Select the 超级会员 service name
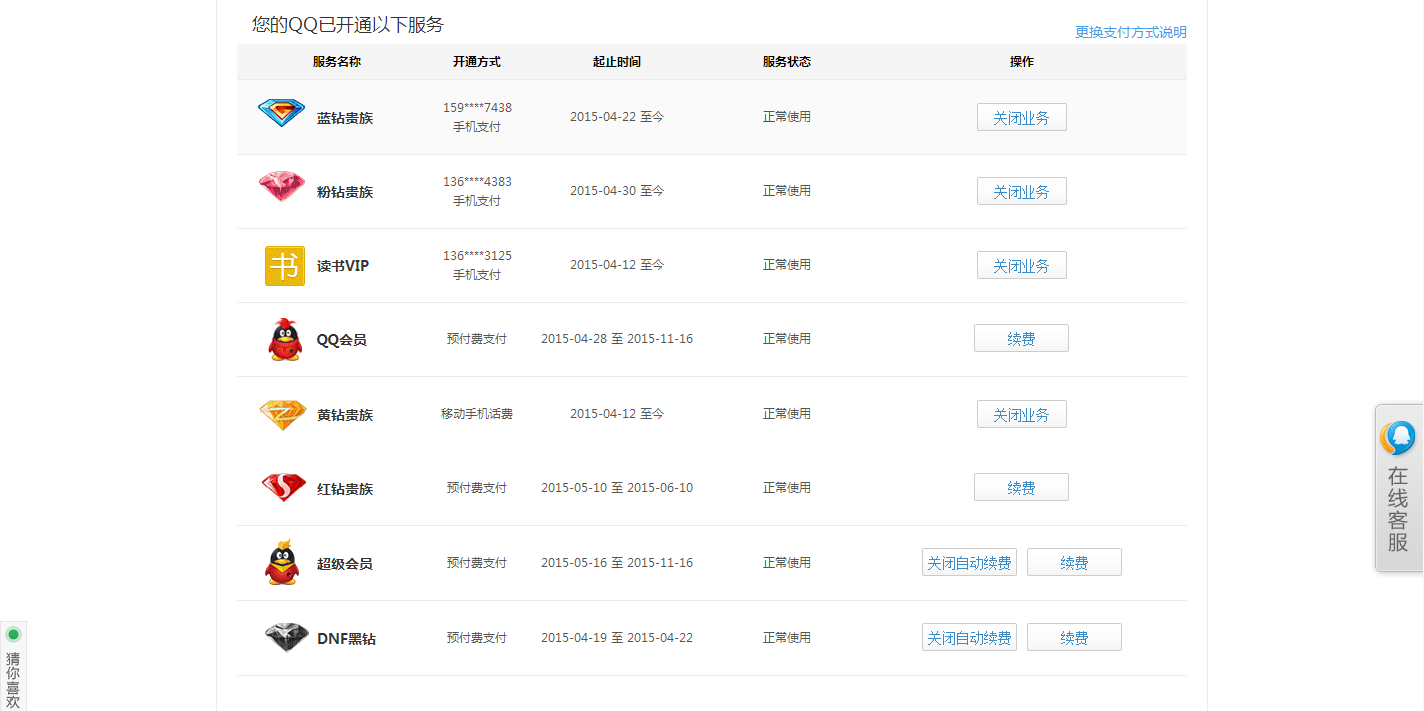Viewport: 1424px width, 711px height. pos(345,564)
